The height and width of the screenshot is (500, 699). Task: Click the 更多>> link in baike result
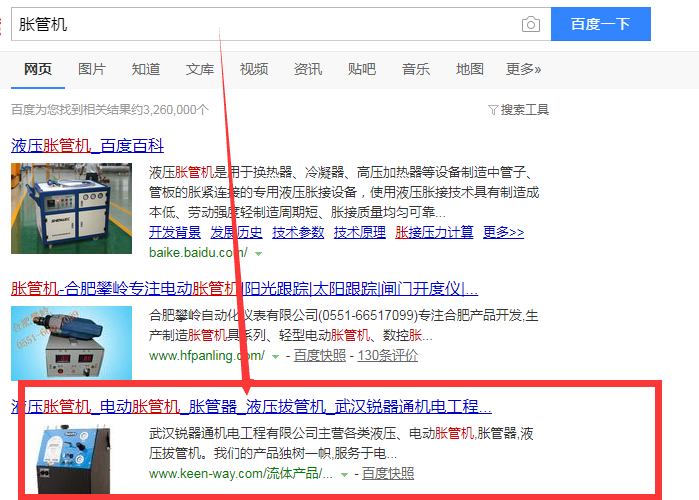[x=503, y=232]
